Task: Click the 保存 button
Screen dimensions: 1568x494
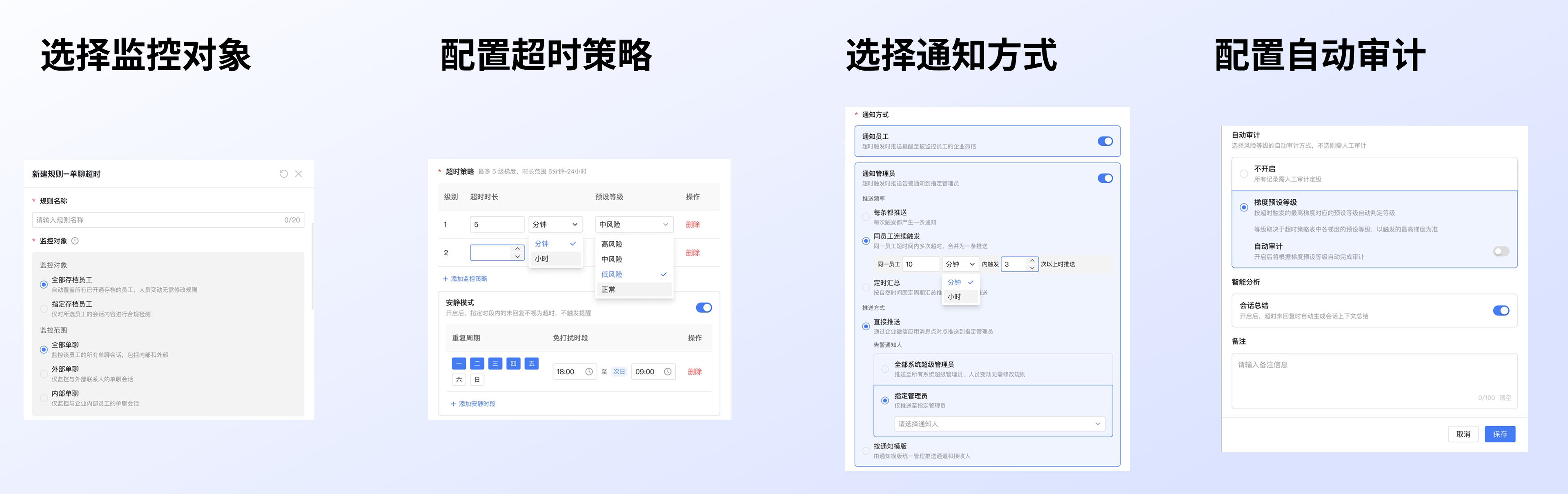Action: click(x=1500, y=434)
